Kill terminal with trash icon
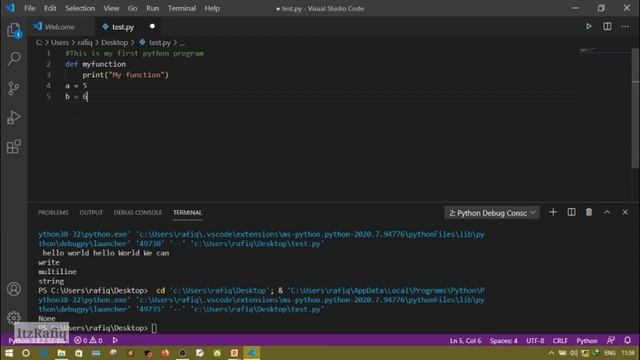 [x=589, y=212]
